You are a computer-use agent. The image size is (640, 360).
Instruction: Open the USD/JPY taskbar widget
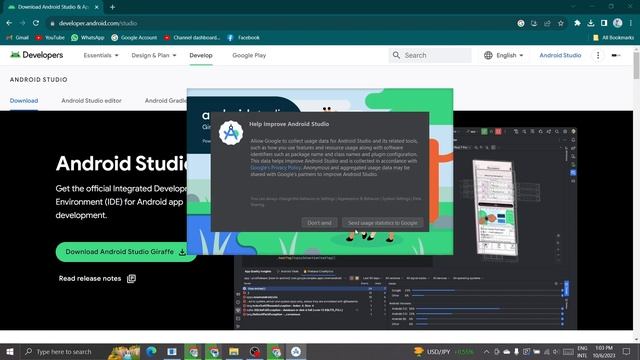pyautogui.click(x=443, y=351)
